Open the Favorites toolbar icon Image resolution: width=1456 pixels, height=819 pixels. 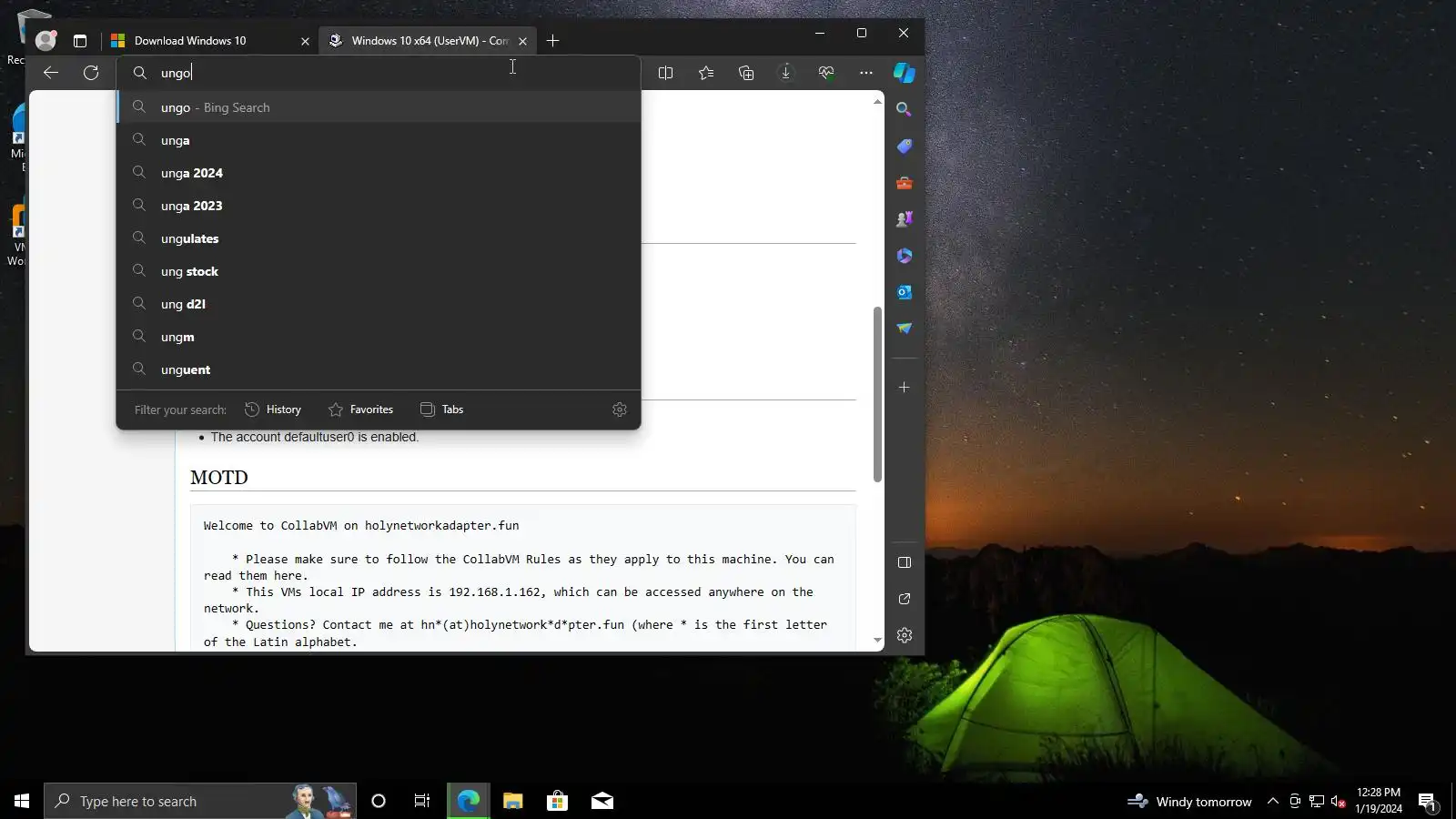pos(706,73)
